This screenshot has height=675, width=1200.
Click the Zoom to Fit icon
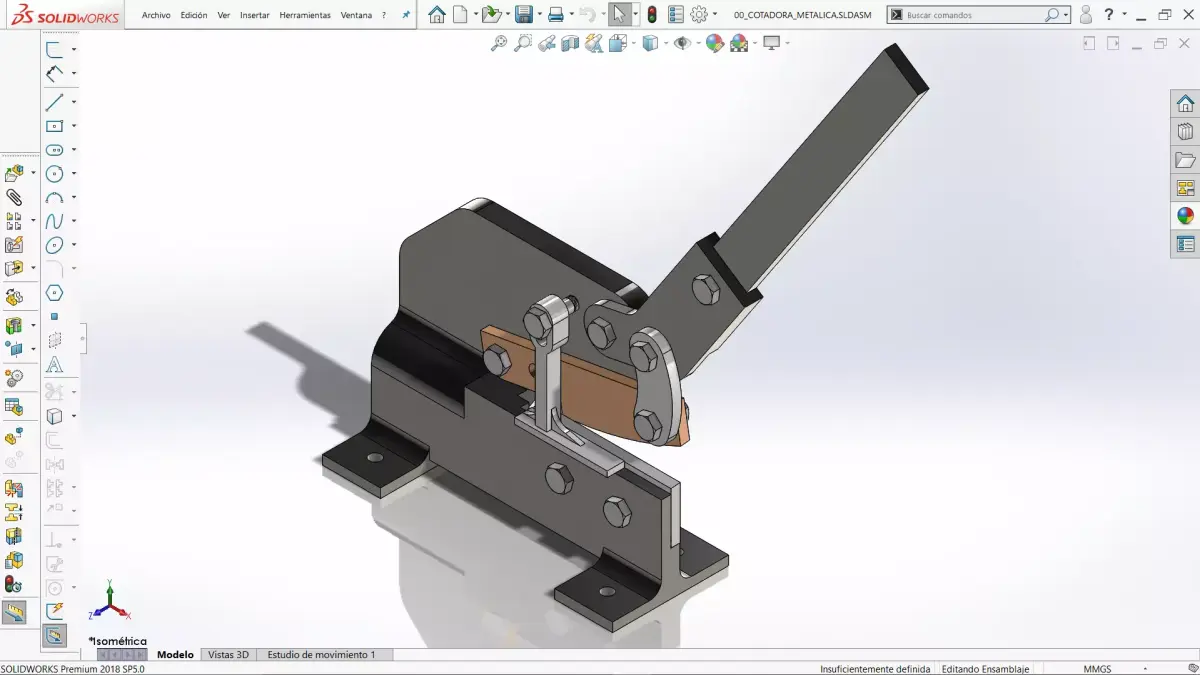click(x=499, y=43)
